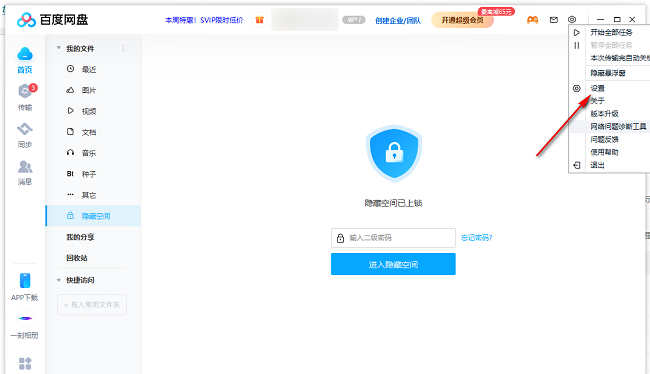
Task: Click 开通超级会员 button
Action: [x=463, y=20]
